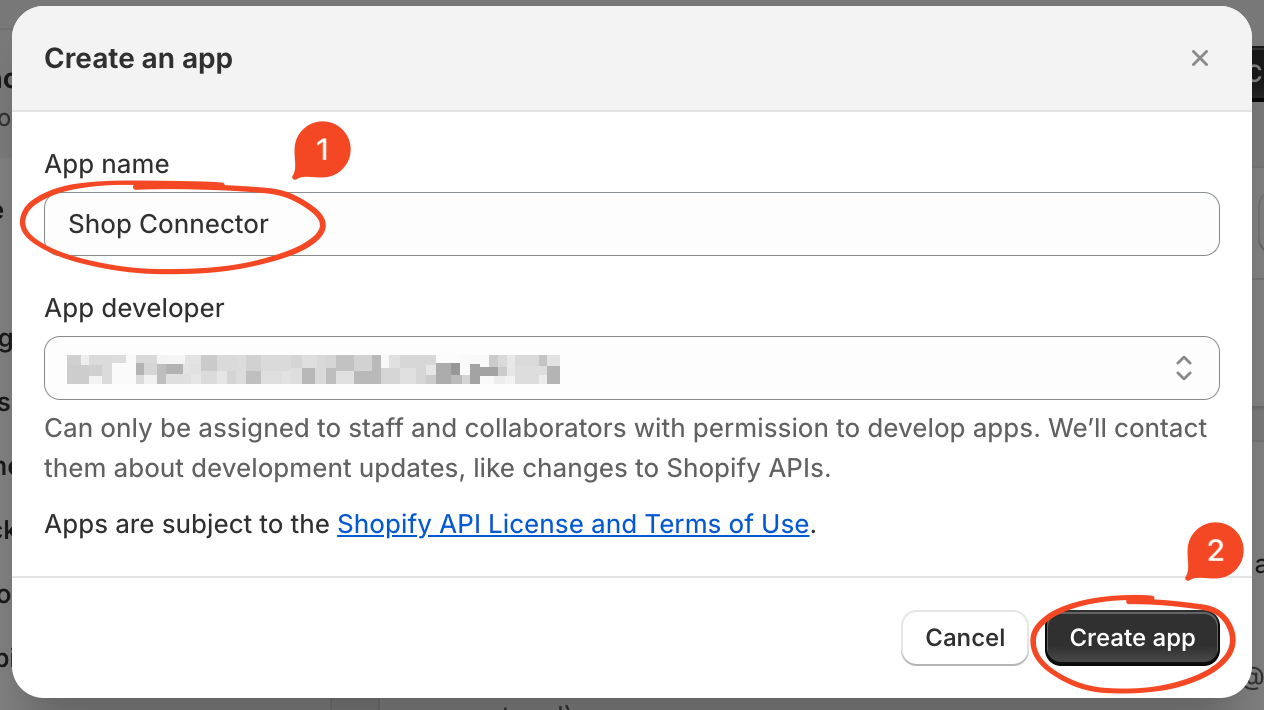Click the up-down chevron in App developer
The image size is (1264, 710).
tap(1184, 368)
